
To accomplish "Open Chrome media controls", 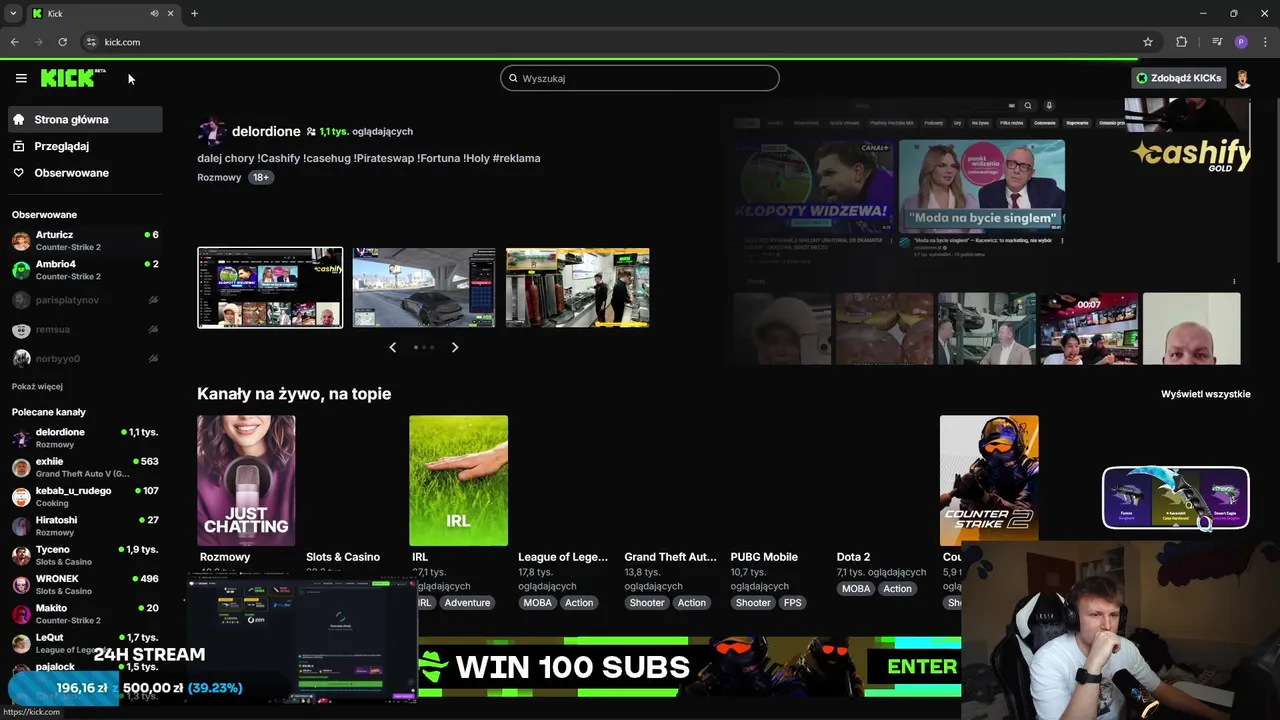I will tap(1217, 42).
